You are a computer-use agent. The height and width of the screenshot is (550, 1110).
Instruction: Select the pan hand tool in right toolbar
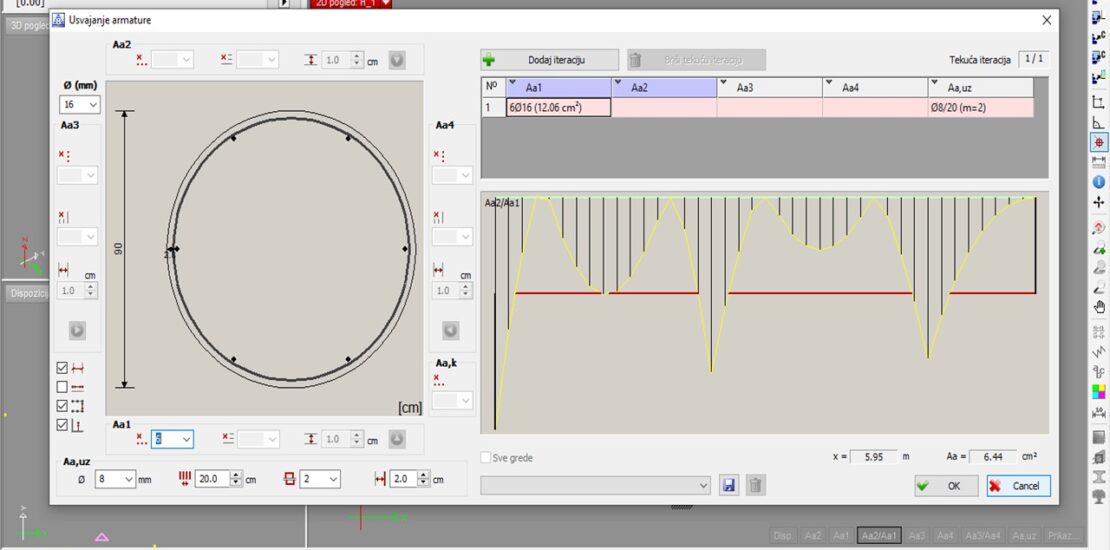click(1099, 307)
